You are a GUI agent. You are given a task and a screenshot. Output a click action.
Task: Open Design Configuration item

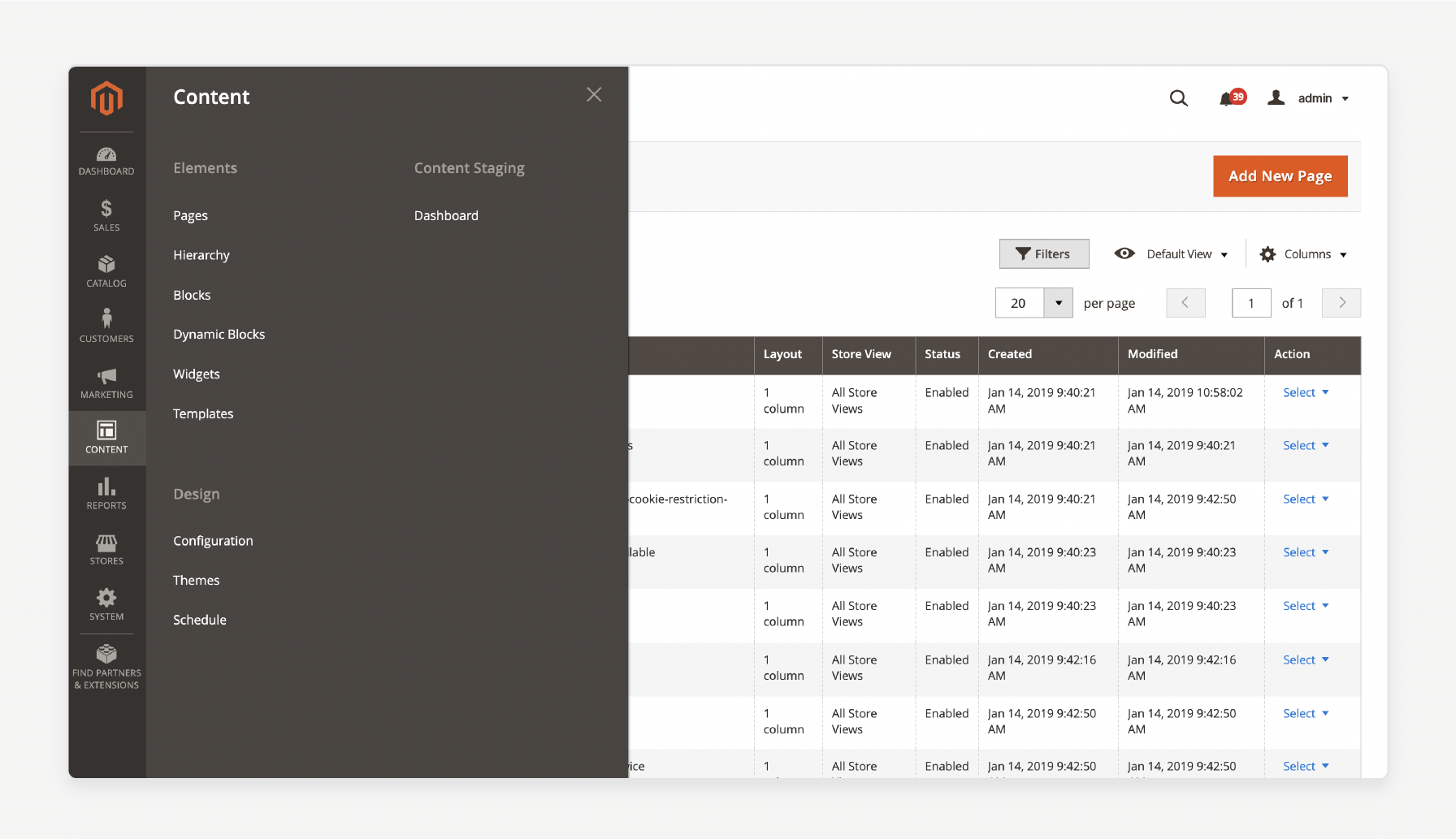(x=213, y=541)
